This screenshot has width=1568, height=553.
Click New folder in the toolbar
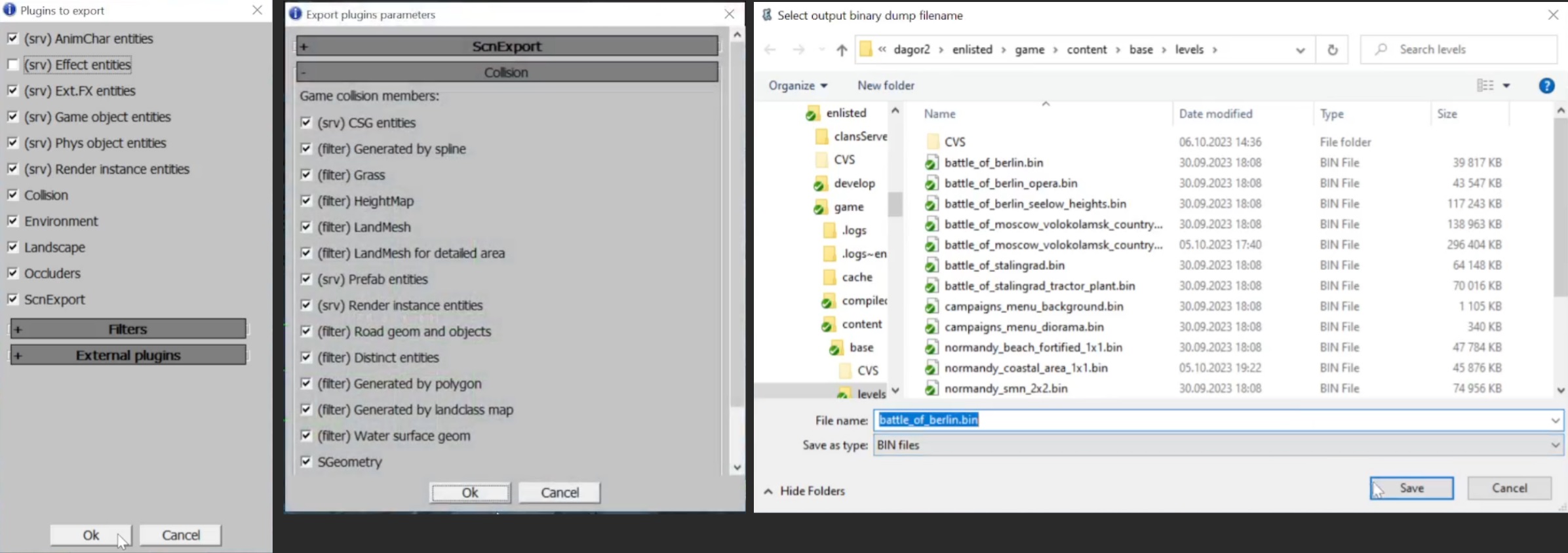tap(886, 86)
